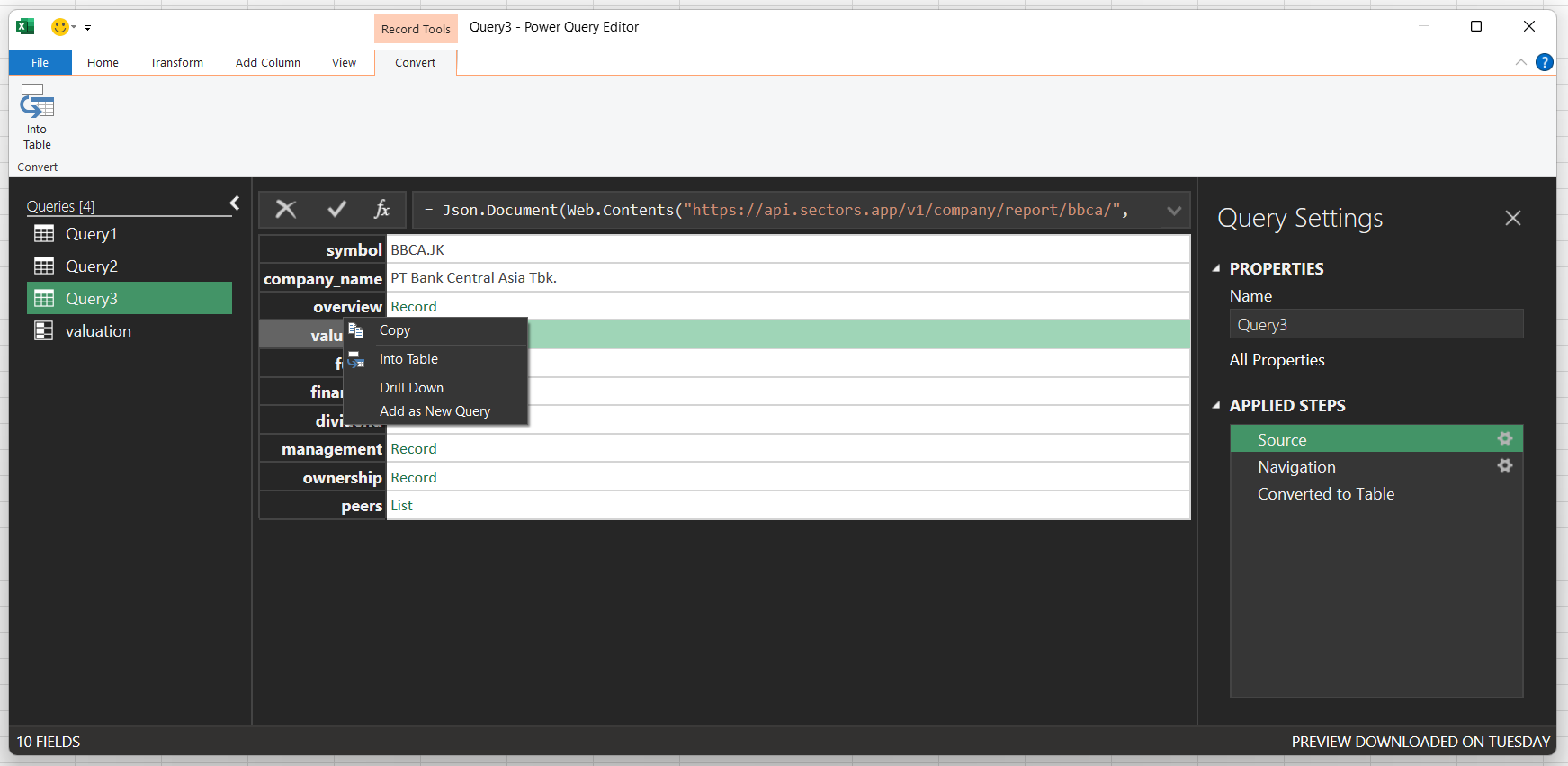Click the fx function icon

[x=381, y=210]
